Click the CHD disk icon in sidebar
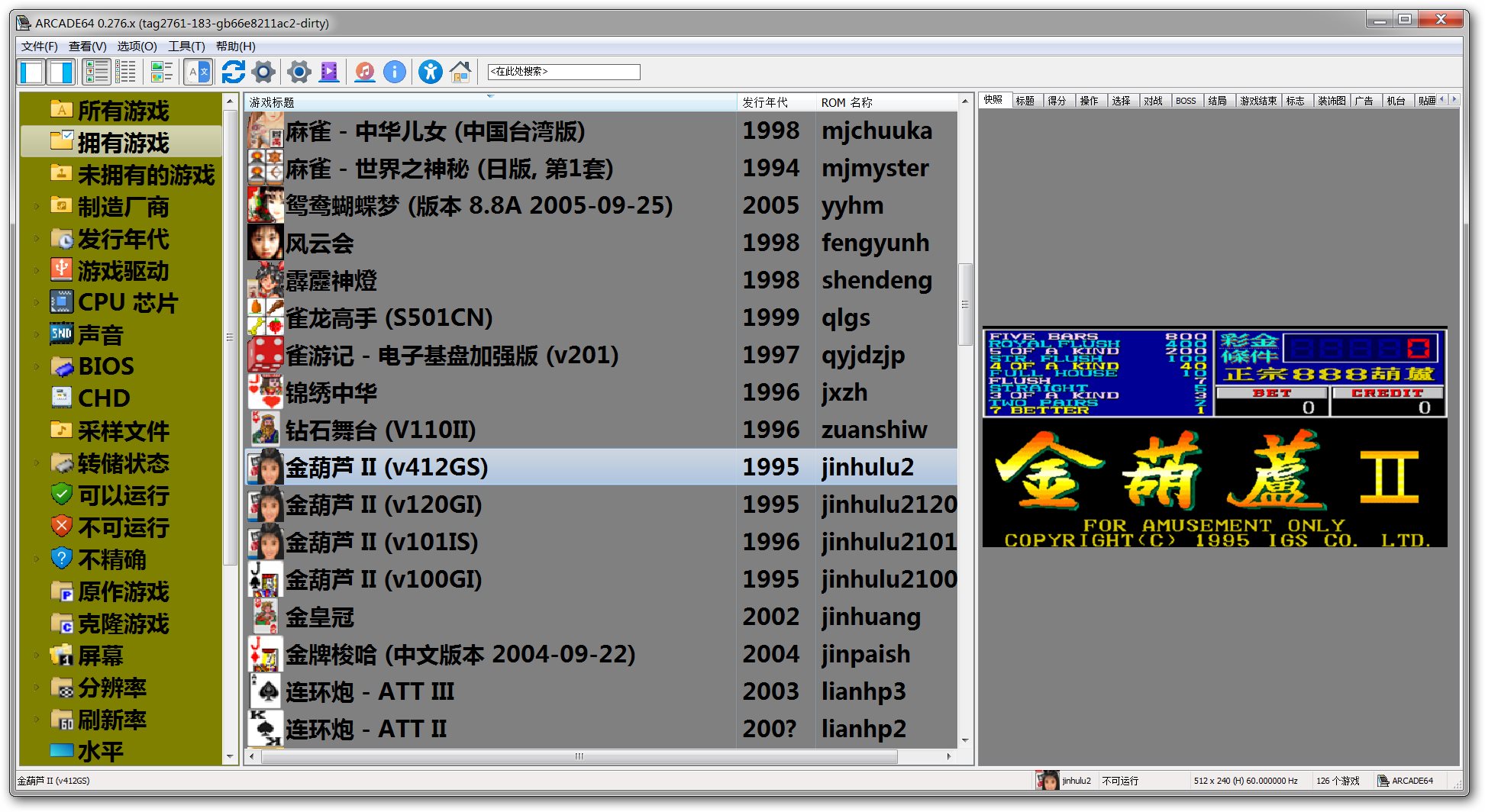 click(x=61, y=398)
